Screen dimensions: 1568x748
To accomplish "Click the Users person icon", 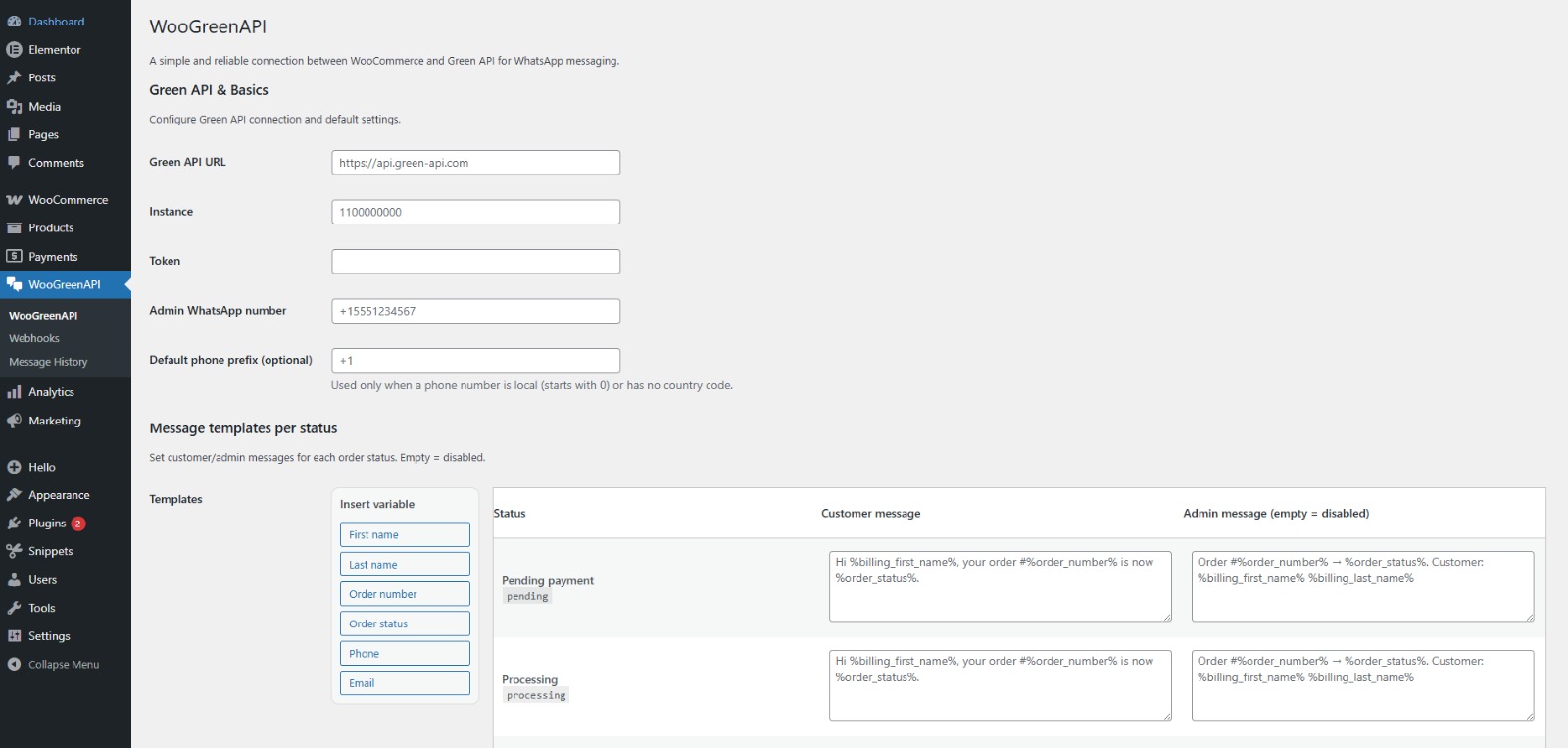I will (14, 580).
